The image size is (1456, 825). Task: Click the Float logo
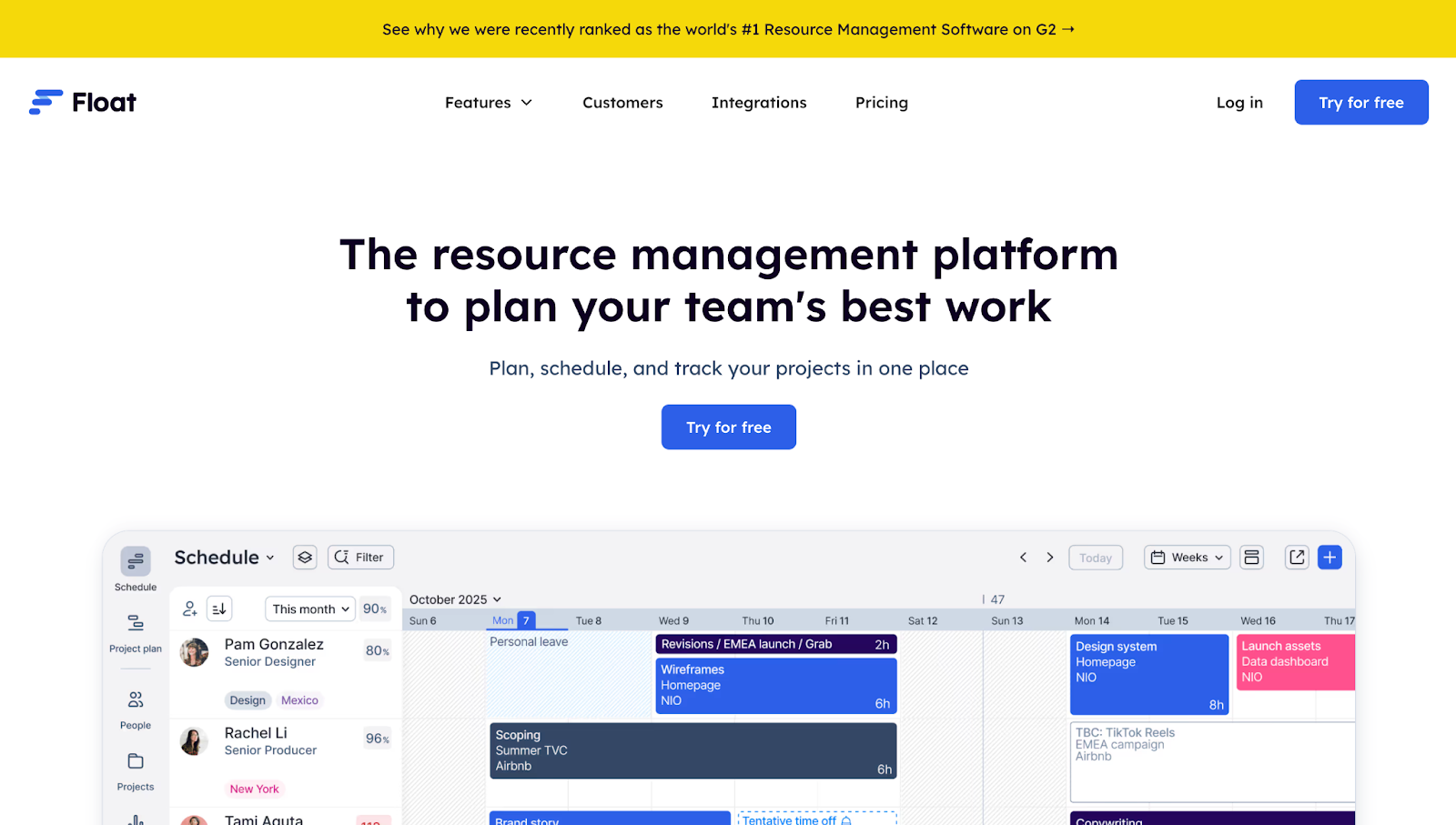pos(83,102)
